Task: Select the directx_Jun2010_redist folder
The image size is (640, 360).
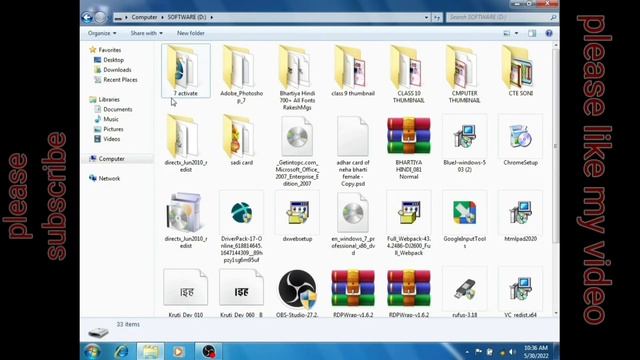Action: pos(186,144)
